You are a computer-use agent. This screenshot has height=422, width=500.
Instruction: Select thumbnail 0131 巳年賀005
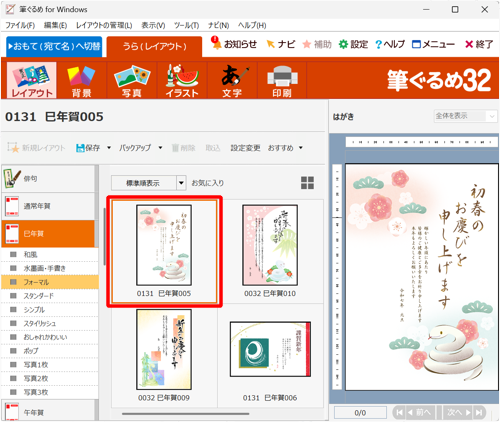[x=164, y=251]
